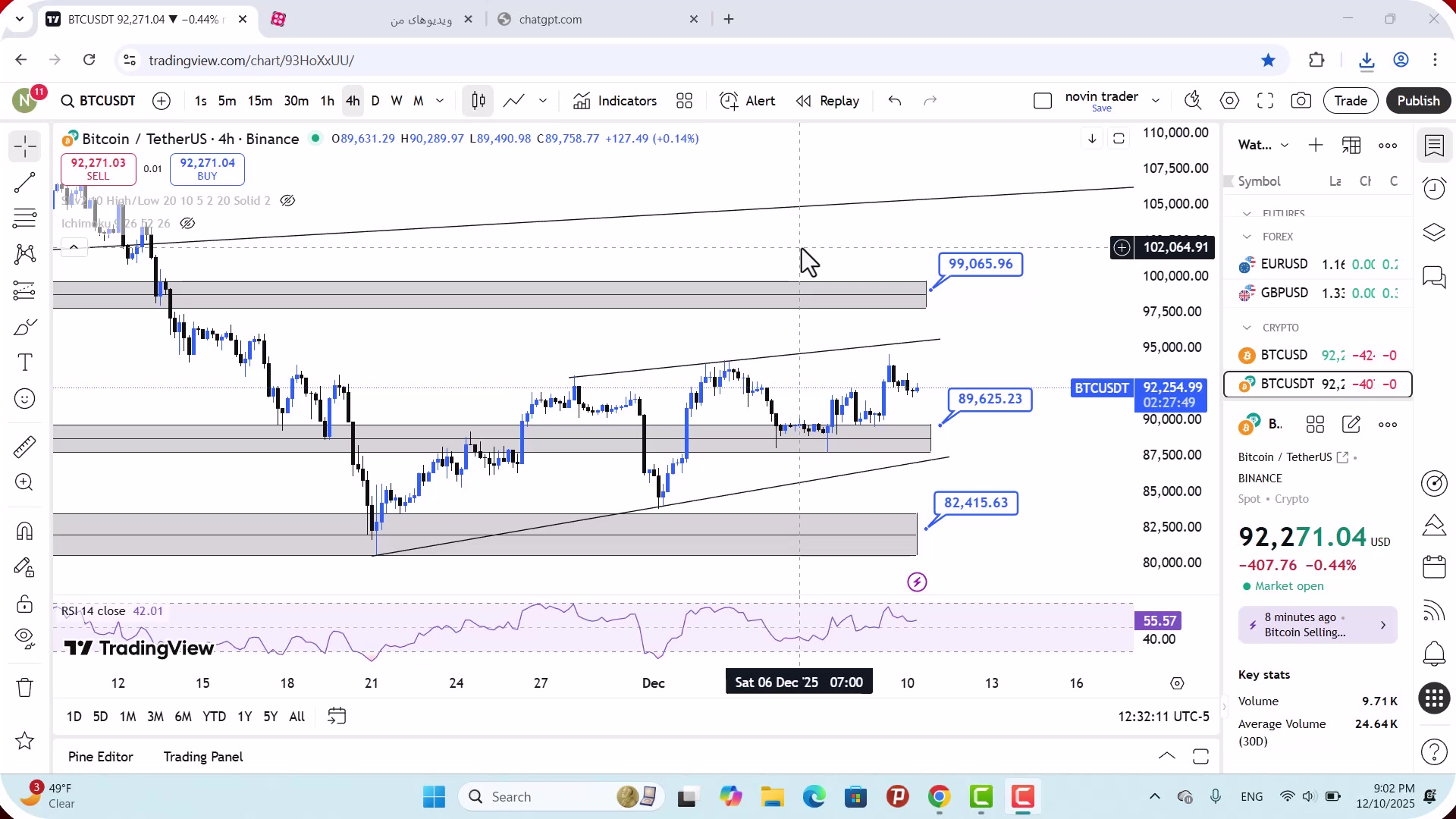This screenshot has width=1456, height=819.
Task: Start bar Replay mode
Action: point(827,101)
